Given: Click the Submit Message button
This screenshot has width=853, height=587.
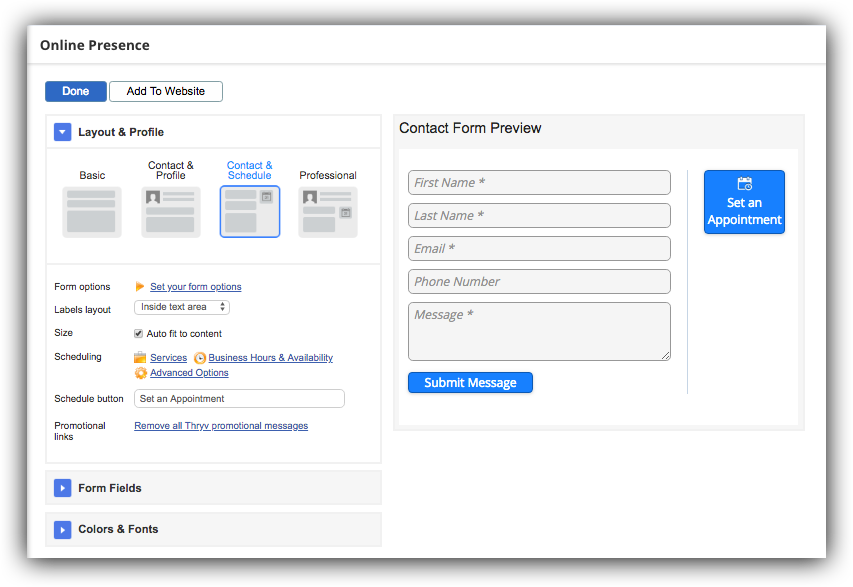Looking at the screenshot, I should 470,382.
